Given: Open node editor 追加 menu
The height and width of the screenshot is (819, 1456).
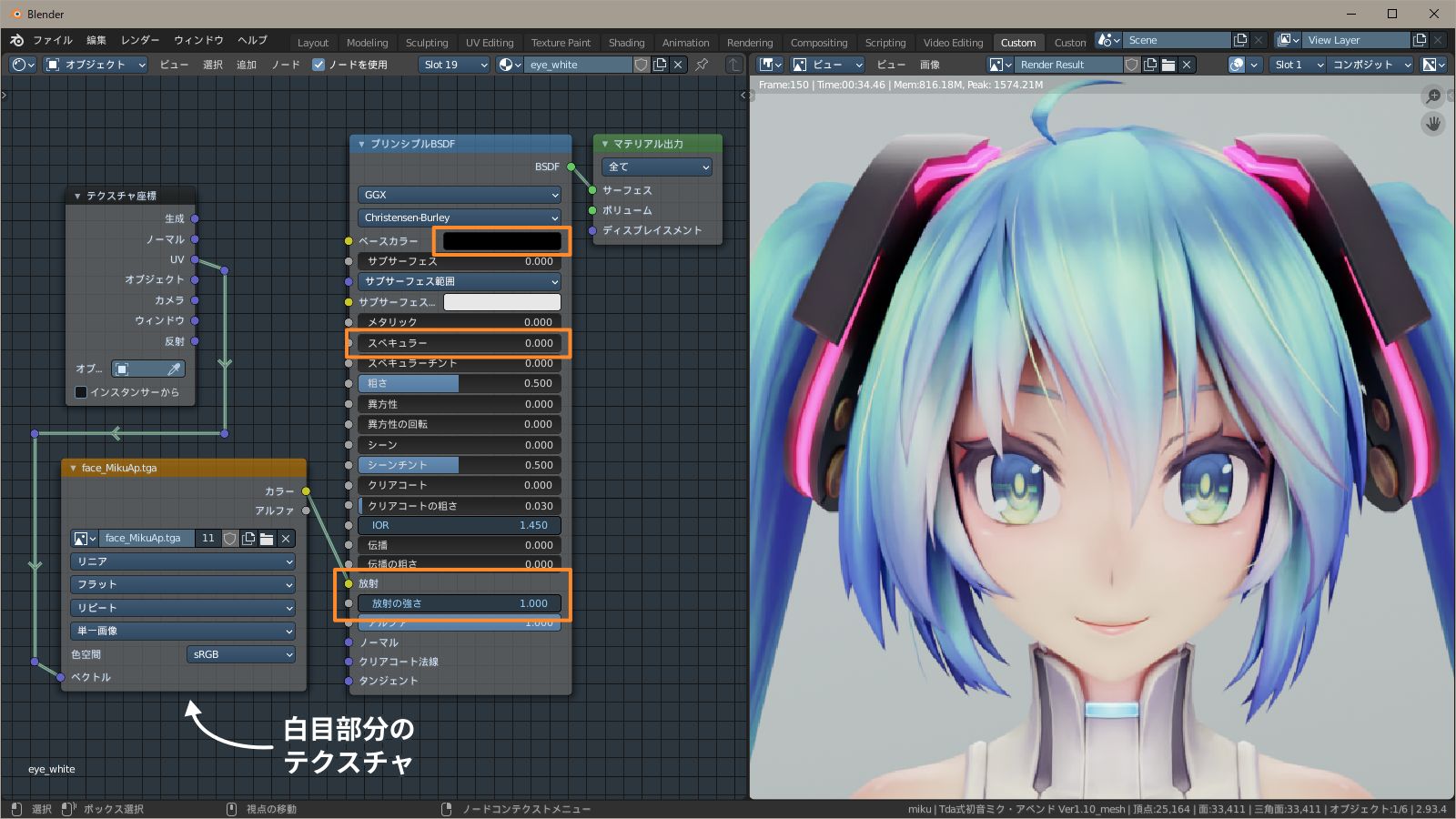Looking at the screenshot, I should pyautogui.click(x=247, y=65).
